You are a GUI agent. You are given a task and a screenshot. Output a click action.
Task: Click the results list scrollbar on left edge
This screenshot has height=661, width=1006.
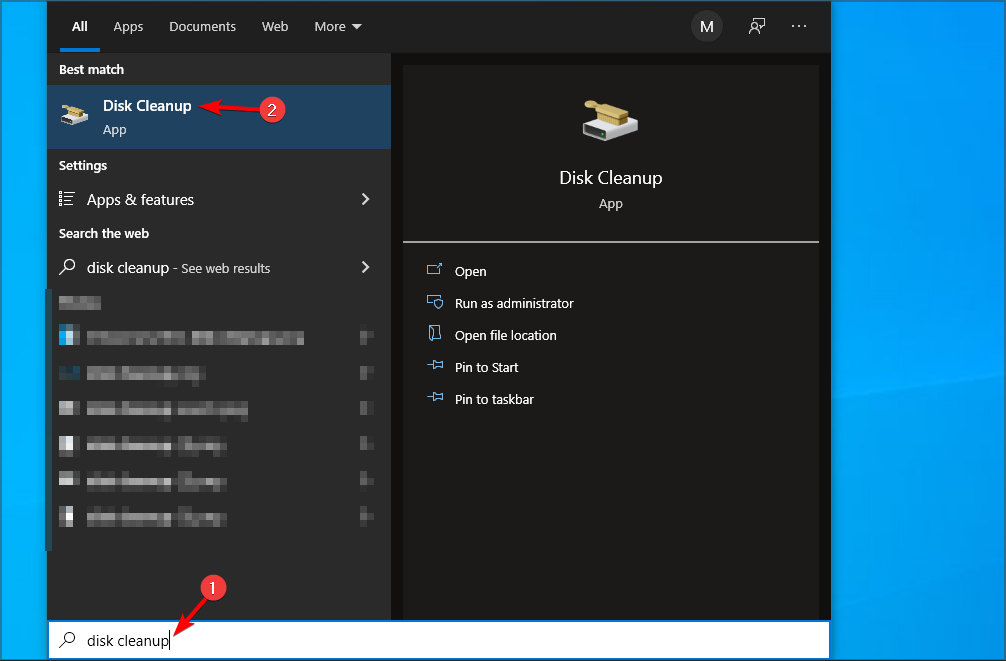(x=48, y=420)
